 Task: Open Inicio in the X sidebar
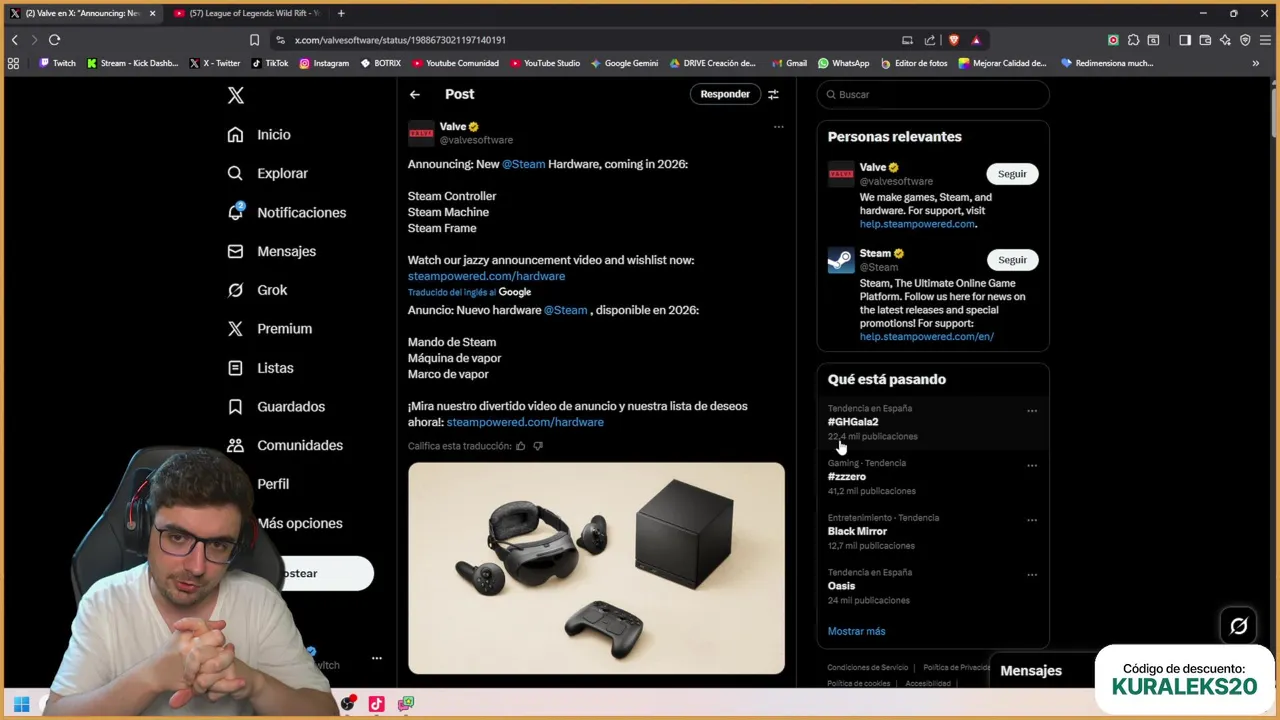259,135
